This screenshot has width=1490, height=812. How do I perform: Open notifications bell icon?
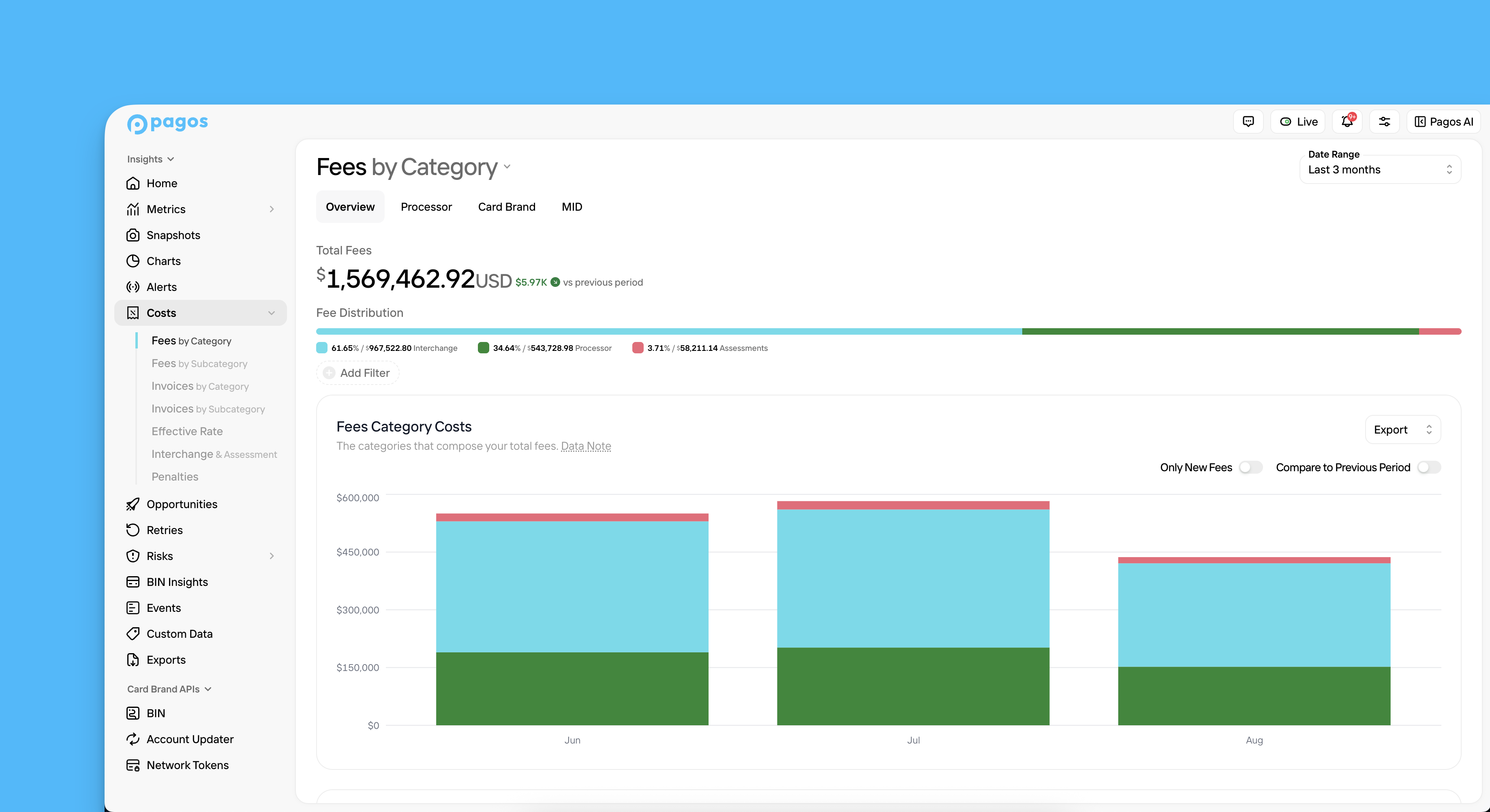[1347, 122]
